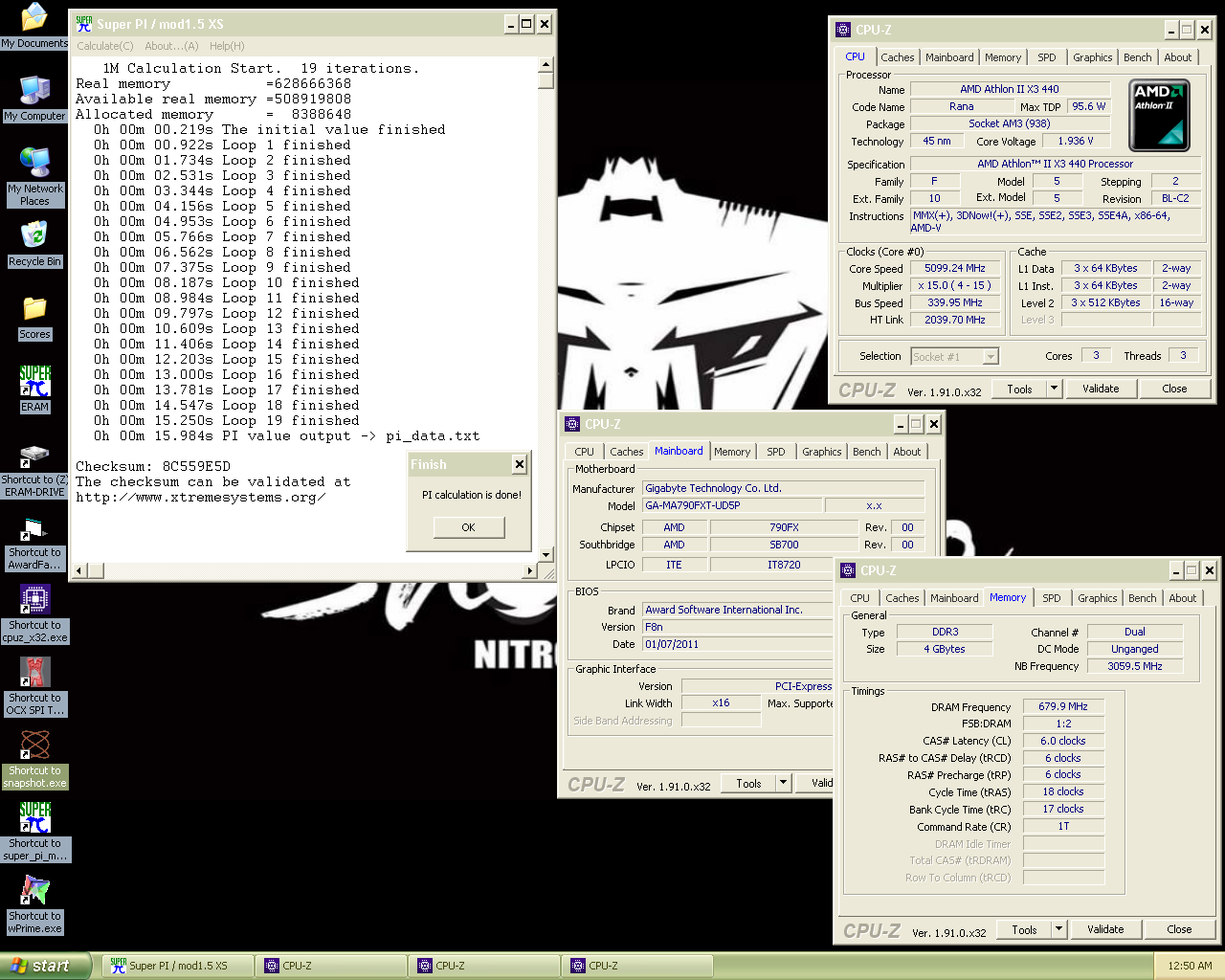Open Graphics tab in CPU window
Viewport: 1225px width, 980px height.
pyautogui.click(x=1092, y=57)
